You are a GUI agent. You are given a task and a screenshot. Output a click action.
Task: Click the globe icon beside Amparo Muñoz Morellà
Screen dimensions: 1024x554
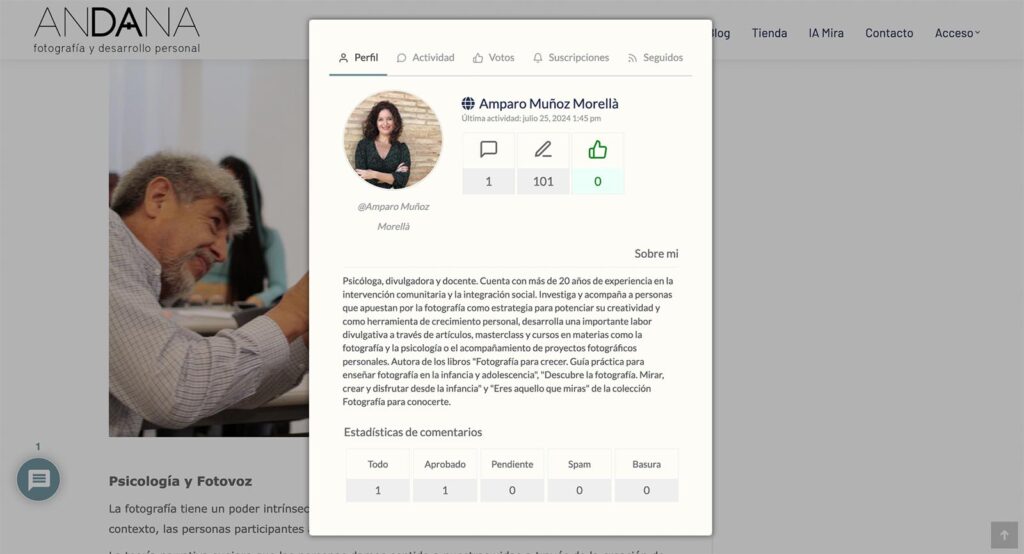[x=468, y=103]
